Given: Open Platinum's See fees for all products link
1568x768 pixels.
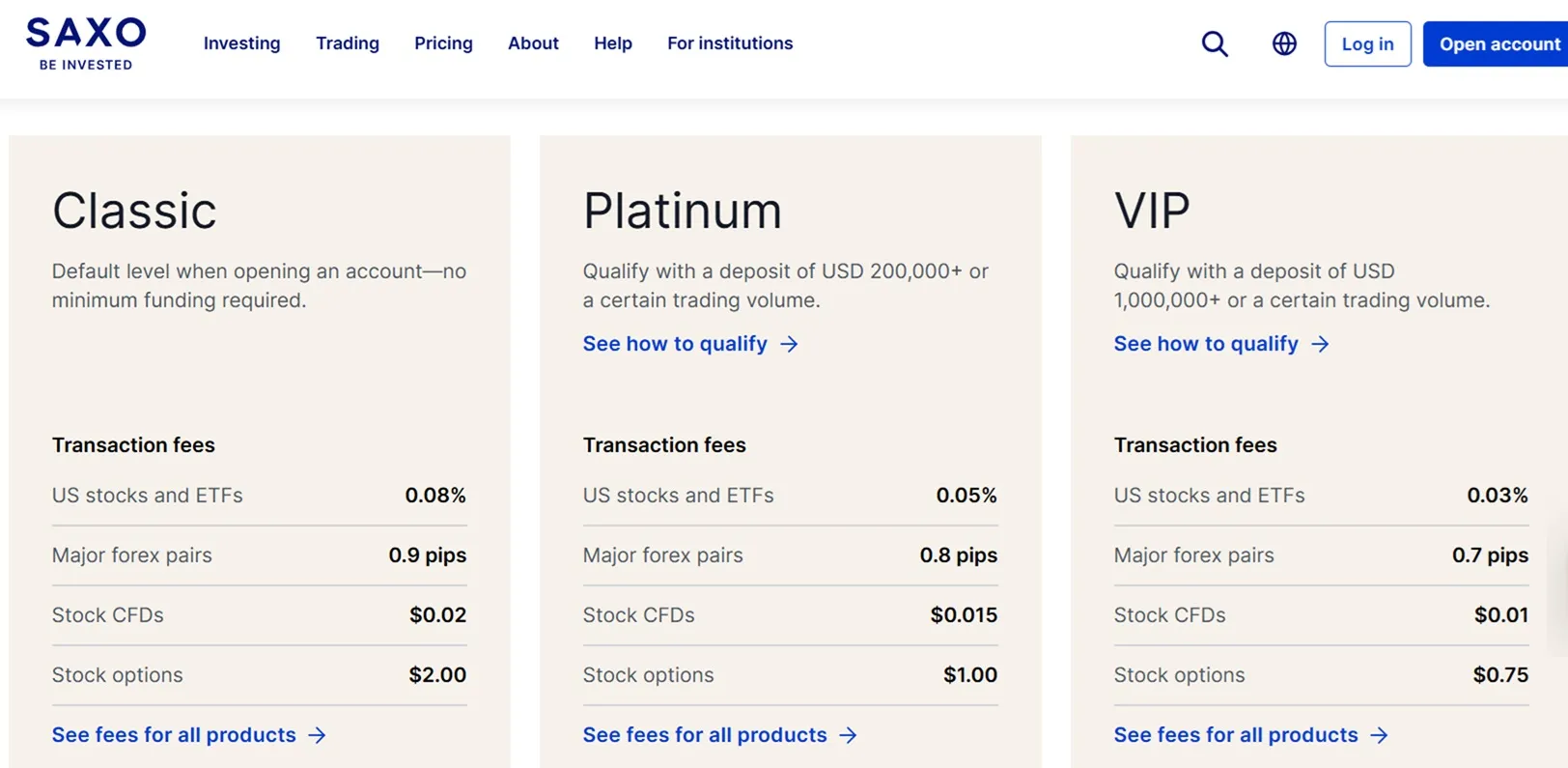Looking at the screenshot, I should pyautogui.click(x=720, y=735).
